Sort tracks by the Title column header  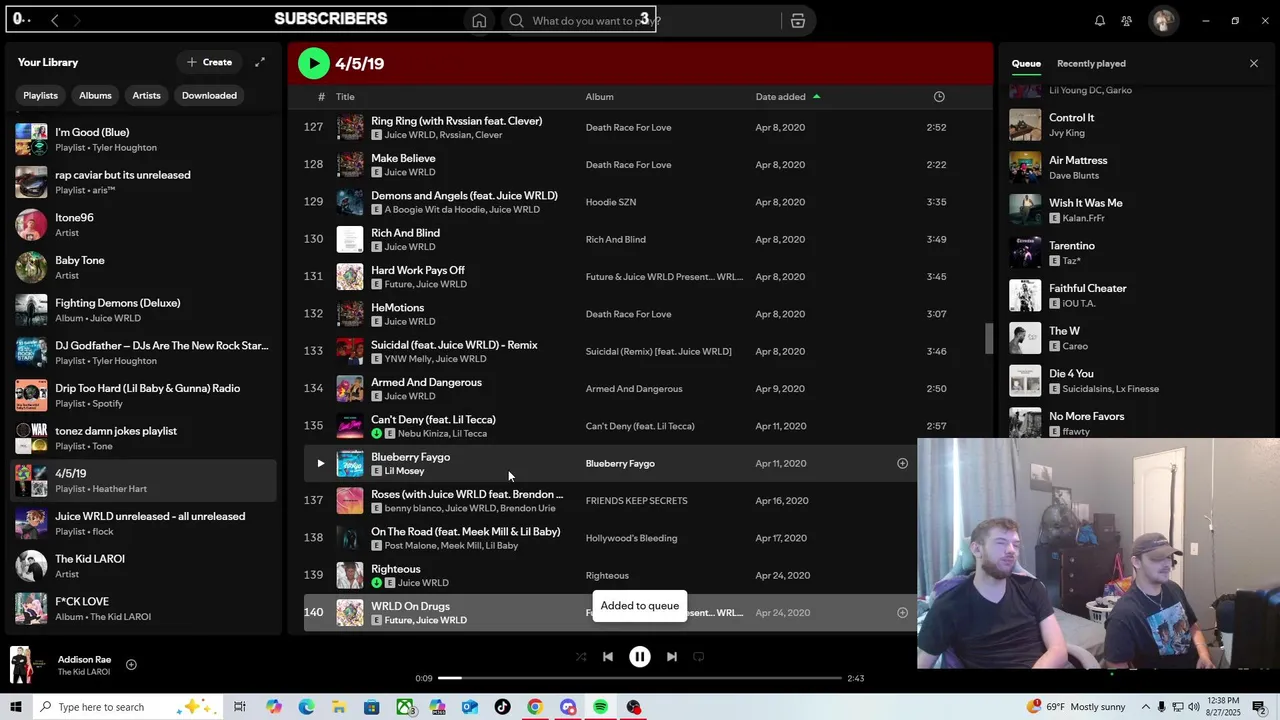point(345,97)
